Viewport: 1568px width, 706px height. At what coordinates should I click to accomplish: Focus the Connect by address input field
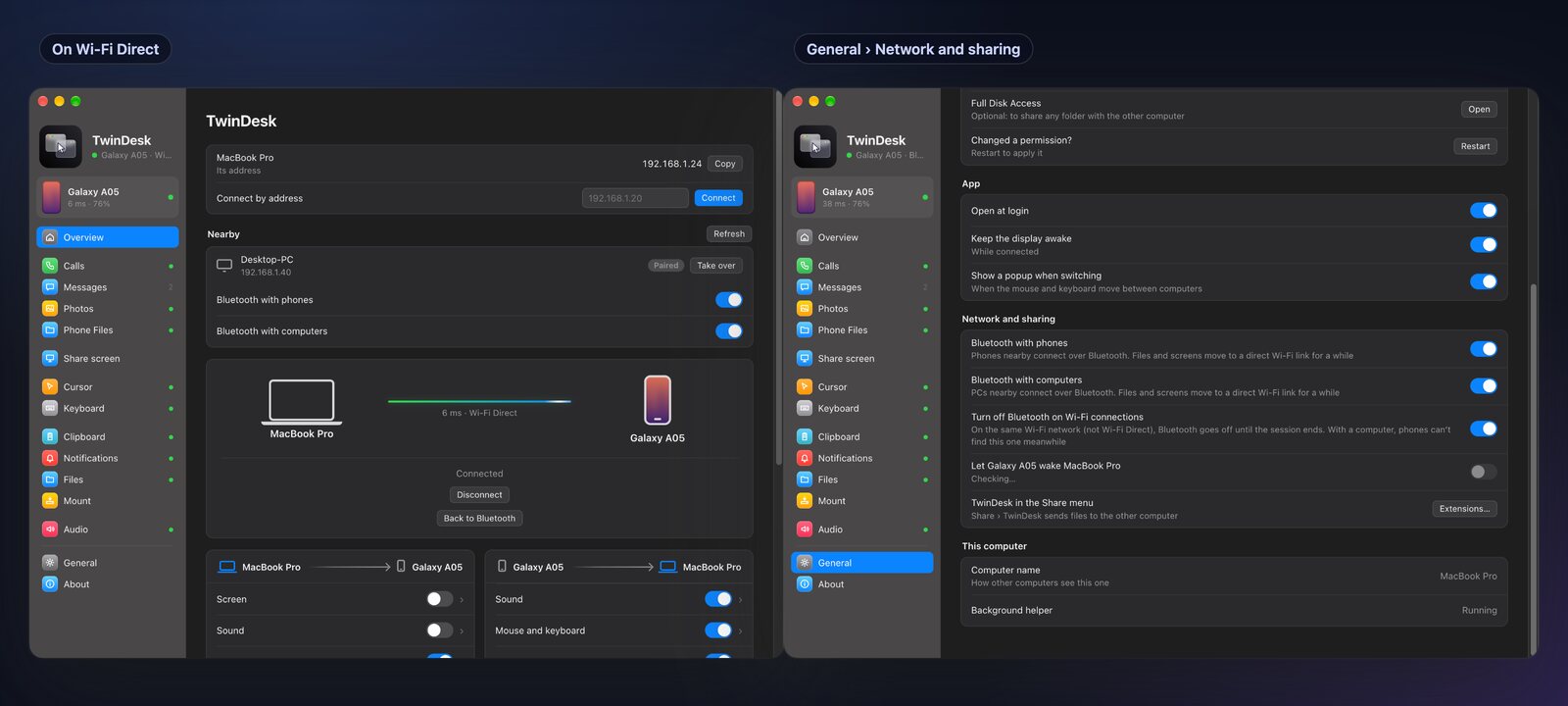635,198
